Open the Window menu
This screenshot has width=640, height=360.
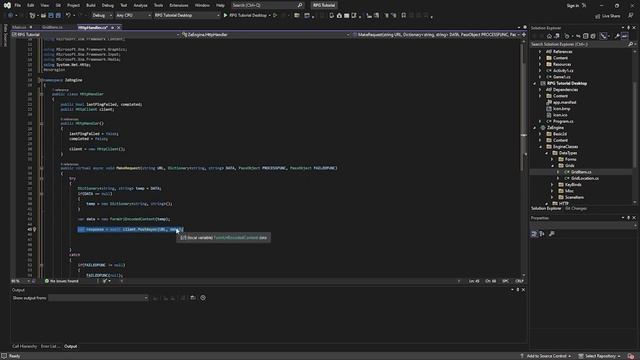point(202,5)
